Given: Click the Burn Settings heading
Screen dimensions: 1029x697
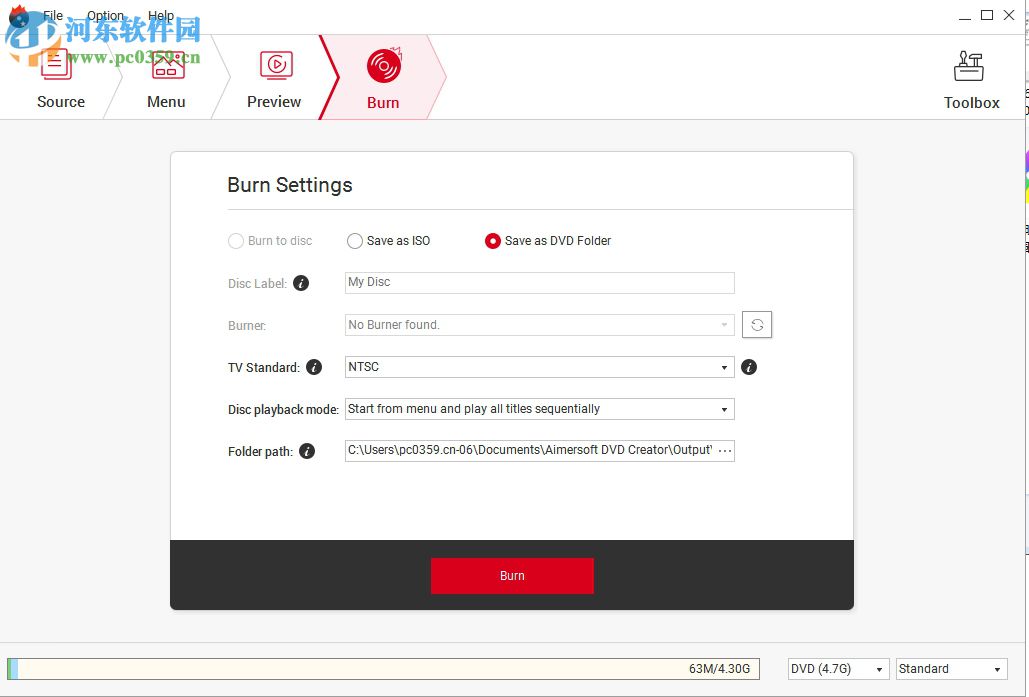Looking at the screenshot, I should pos(289,185).
